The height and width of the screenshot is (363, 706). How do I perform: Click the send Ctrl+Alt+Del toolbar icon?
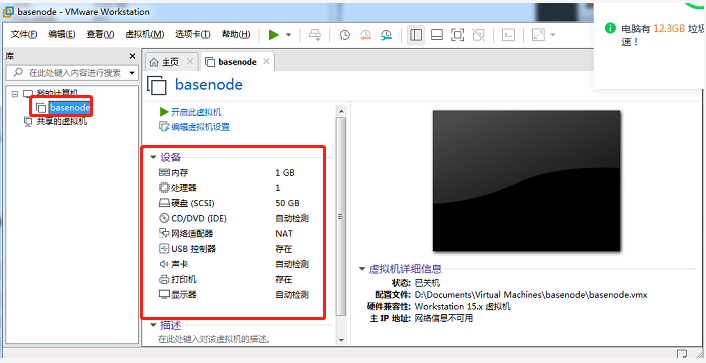tap(315, 35)
